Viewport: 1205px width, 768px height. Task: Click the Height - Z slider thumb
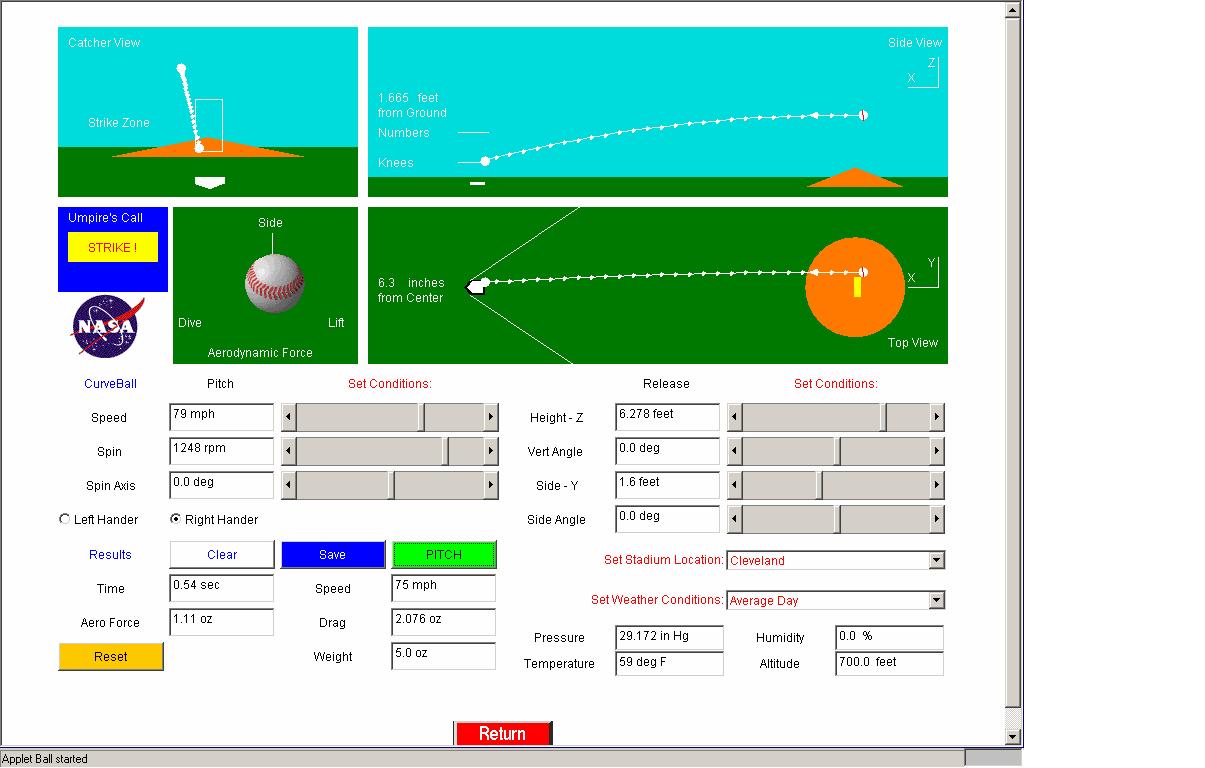click(x=883, y=417)
